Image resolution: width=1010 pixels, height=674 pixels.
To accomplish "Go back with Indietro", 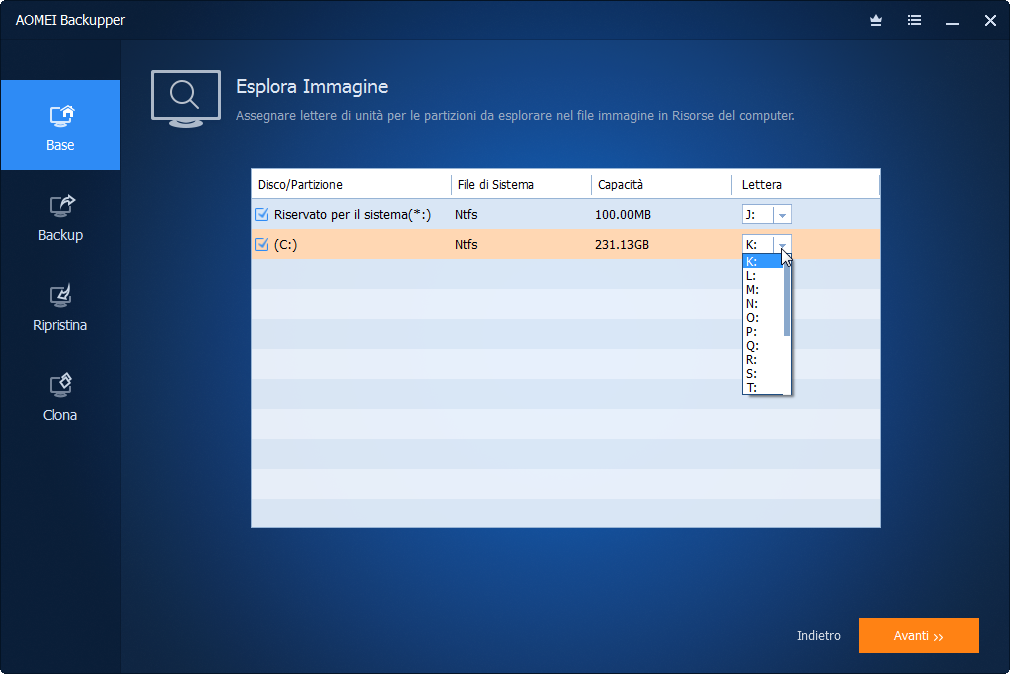I will pyautogui.click(x=819, y=635).
